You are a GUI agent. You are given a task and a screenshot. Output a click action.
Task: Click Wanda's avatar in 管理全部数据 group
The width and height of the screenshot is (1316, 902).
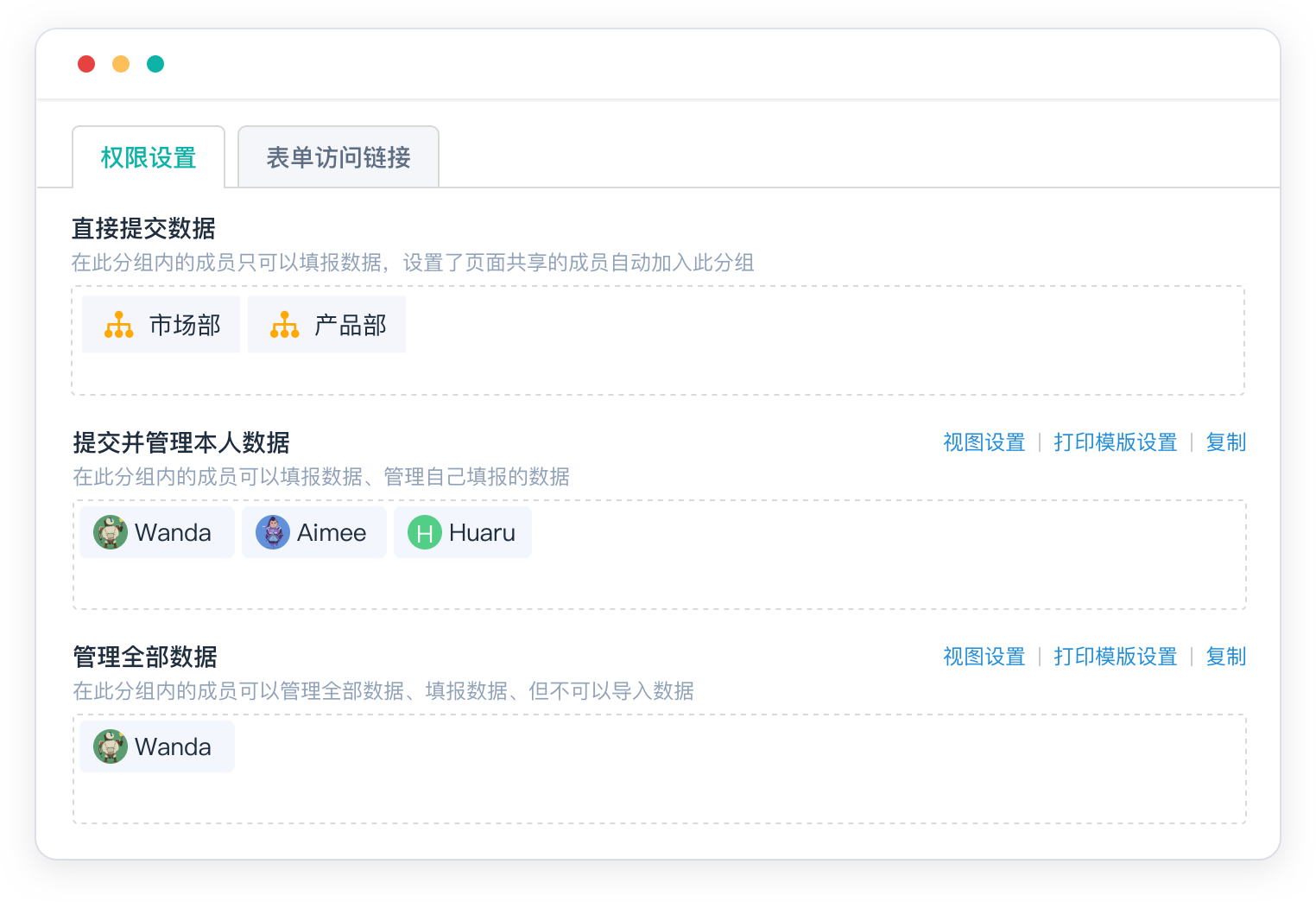point(111,746)
